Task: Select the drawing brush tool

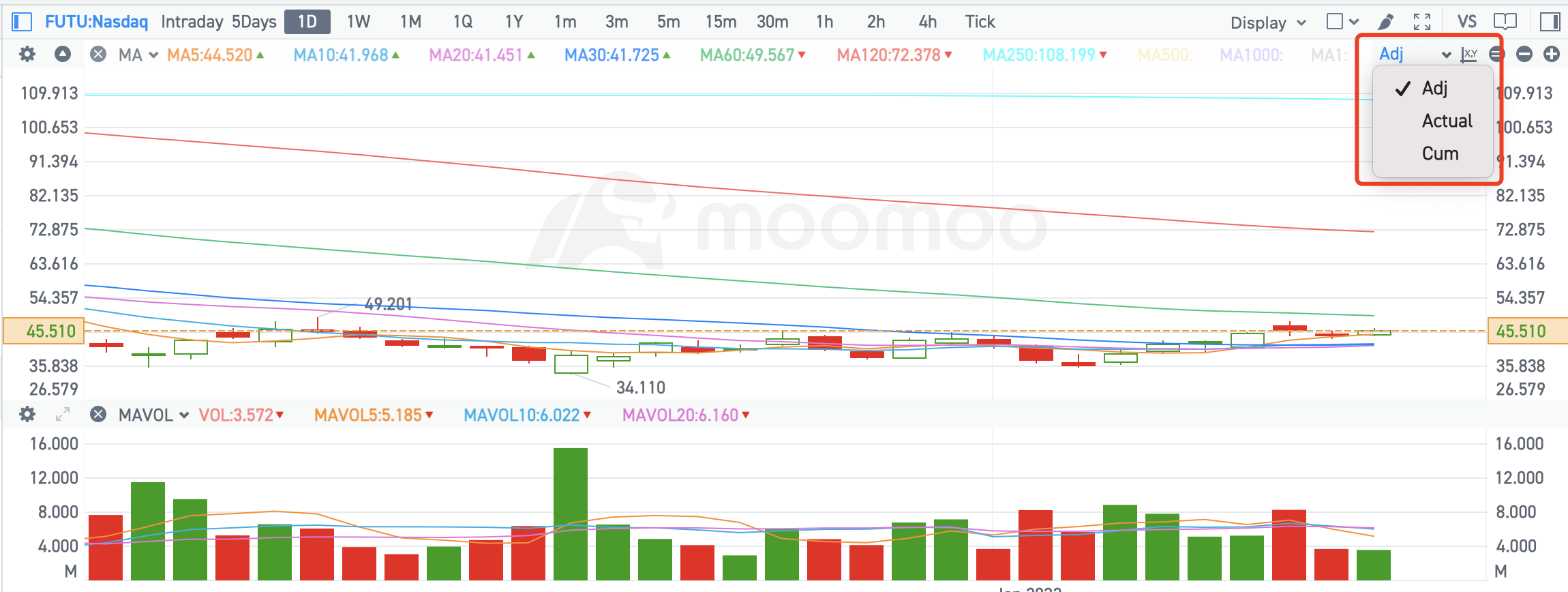Action: point(1385,22)
